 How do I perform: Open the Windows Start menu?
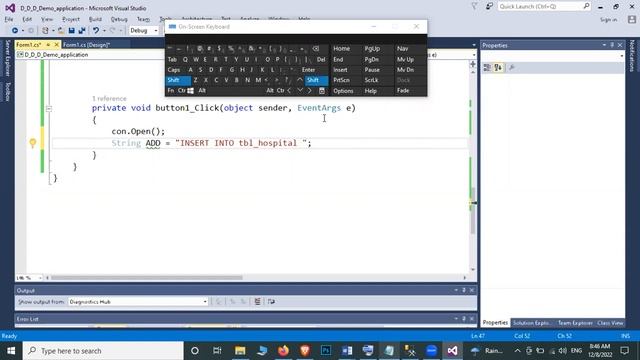(11, 351)
